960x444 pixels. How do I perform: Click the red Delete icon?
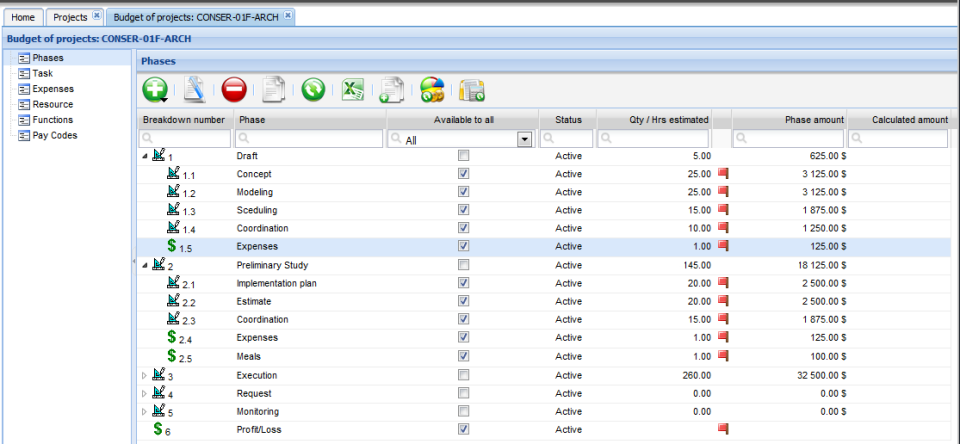[x=234, y=89]
